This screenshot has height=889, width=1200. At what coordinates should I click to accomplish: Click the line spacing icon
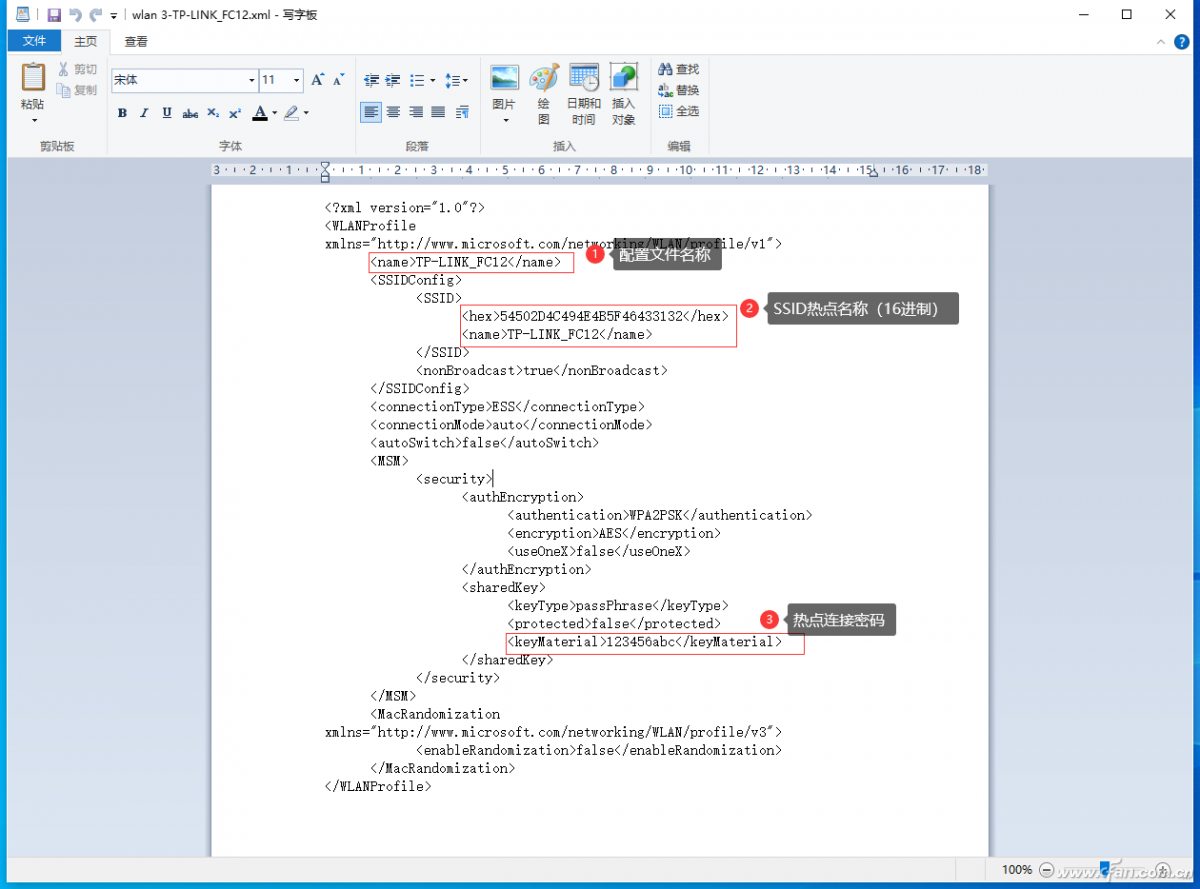click(x=452, y=80)
